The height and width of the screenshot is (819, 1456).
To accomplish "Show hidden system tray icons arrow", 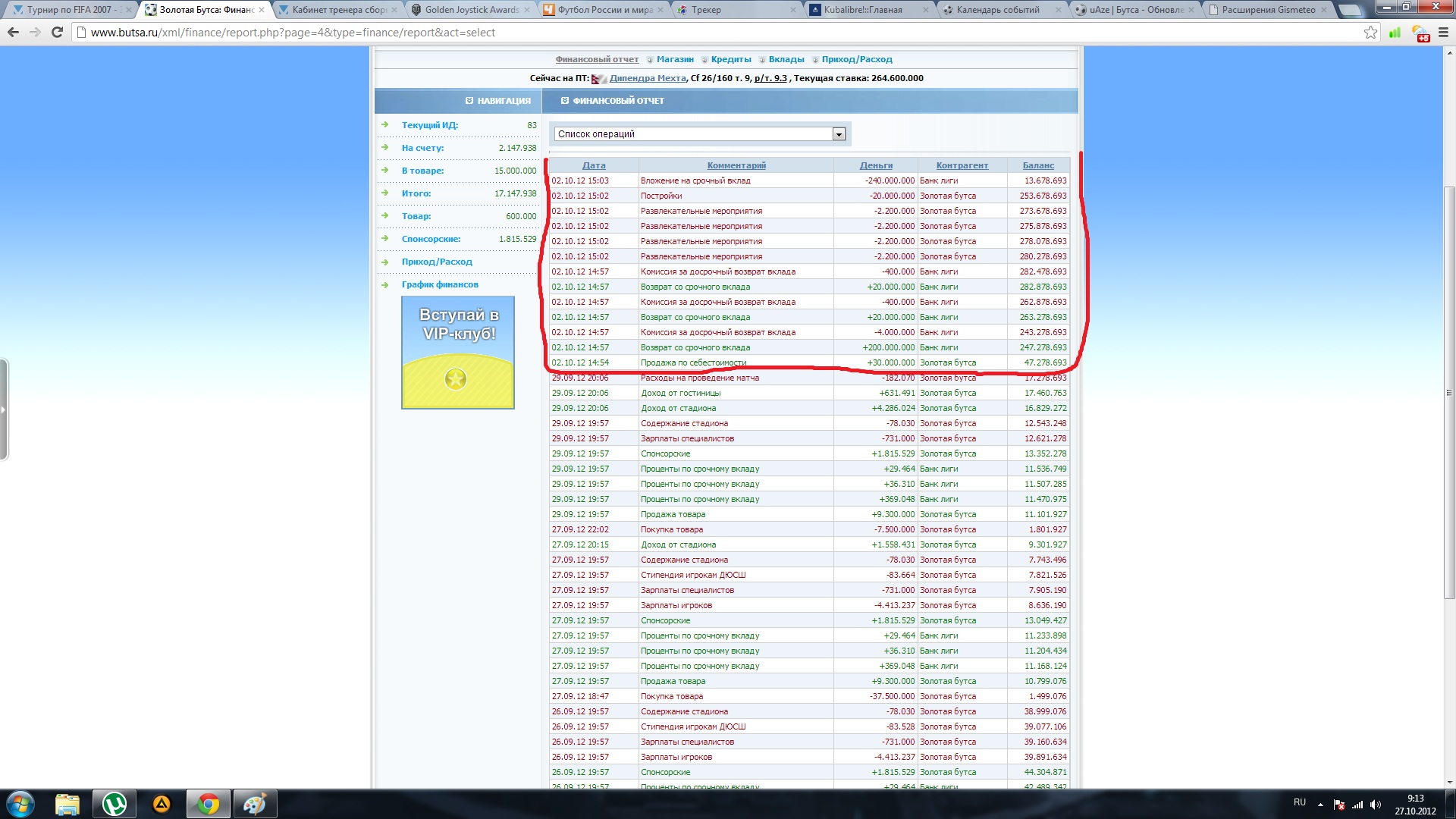I will click(1320, 804).
